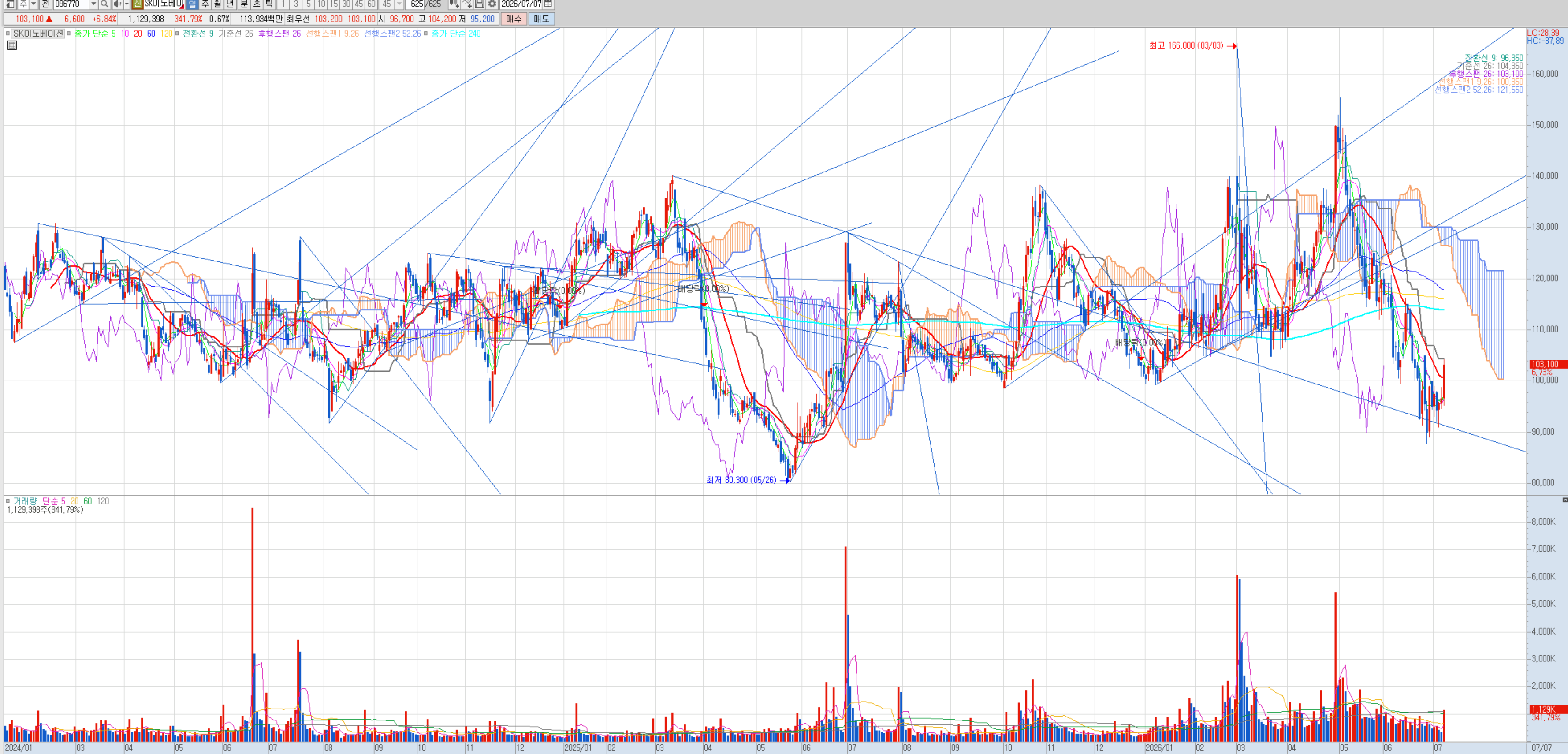
Task: Click current price 103,100 in quote bar
Action: pyautogui.click(x=29, y=19)
